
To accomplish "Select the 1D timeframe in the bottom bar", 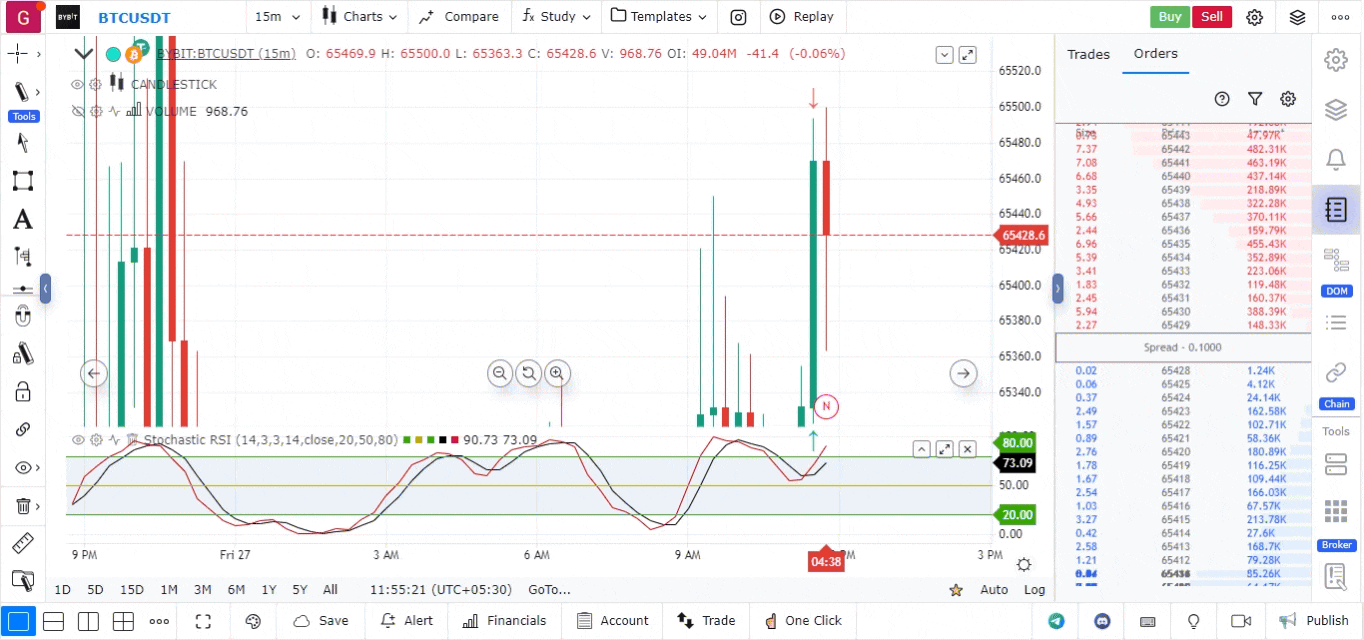I will tap(62, 590).
